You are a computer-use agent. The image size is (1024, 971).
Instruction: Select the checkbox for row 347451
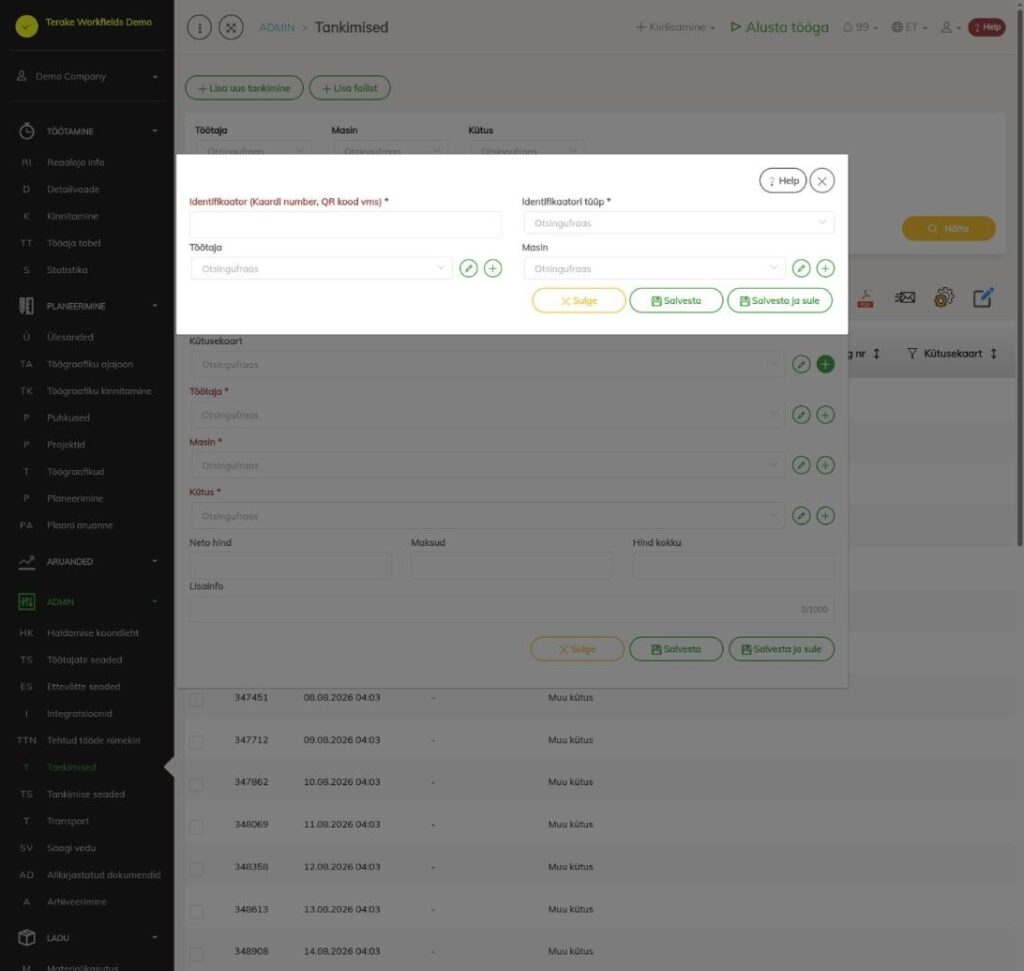[x=197, y=700]
